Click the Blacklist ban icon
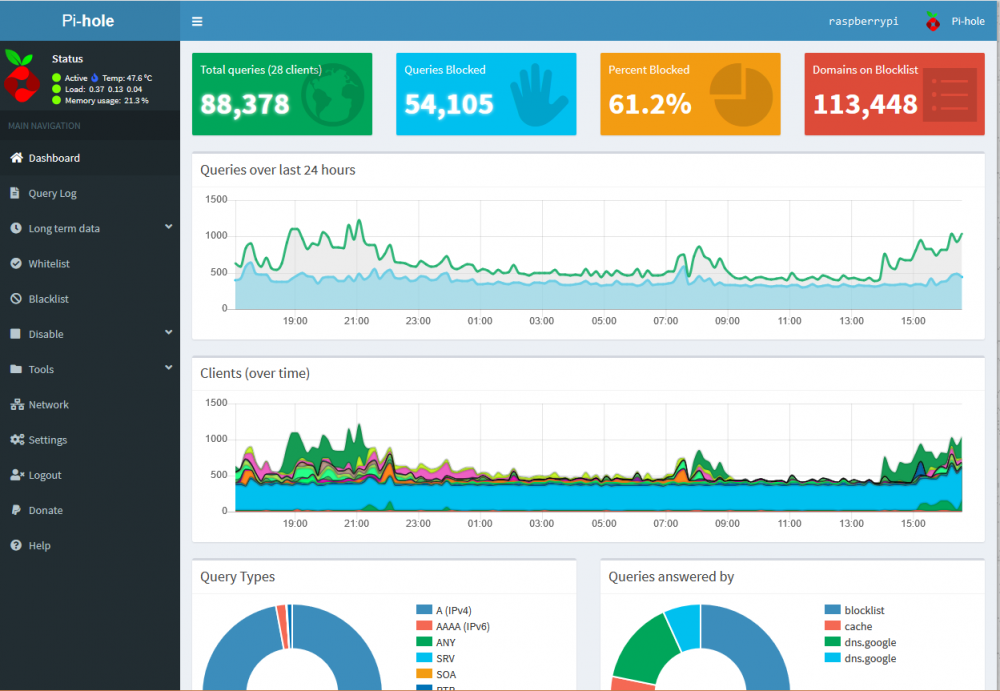 16,298
